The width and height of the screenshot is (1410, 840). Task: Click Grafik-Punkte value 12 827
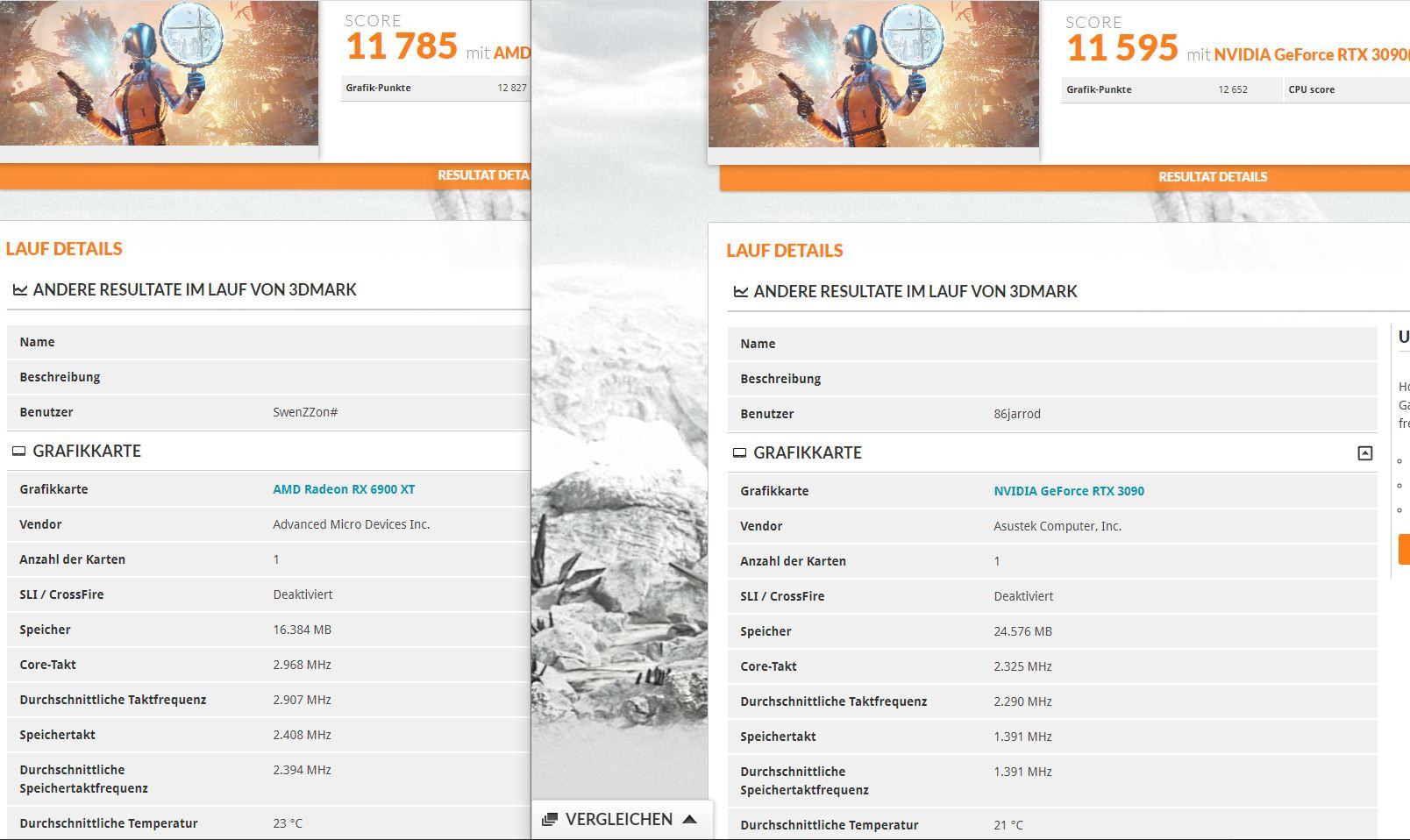coord(512,88)
